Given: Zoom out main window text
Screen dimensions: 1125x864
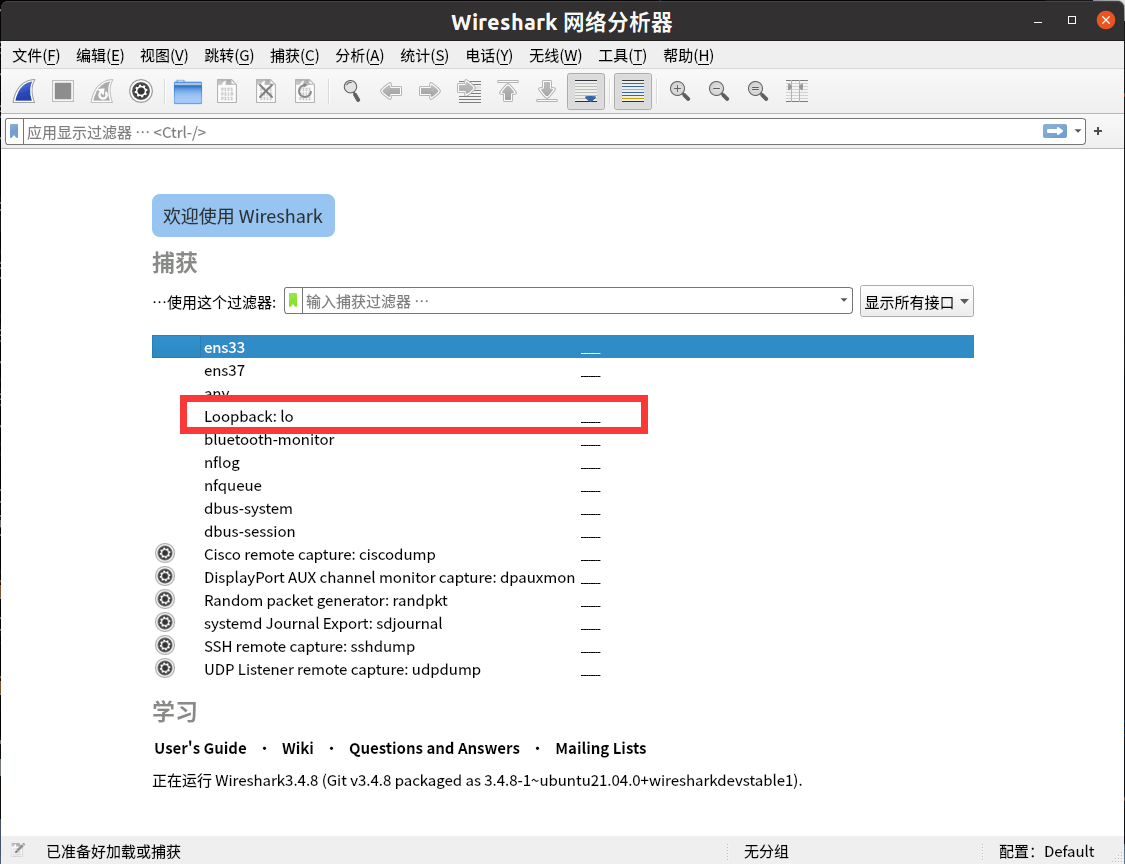Looking at the screenshot, I should click(719, 91).
